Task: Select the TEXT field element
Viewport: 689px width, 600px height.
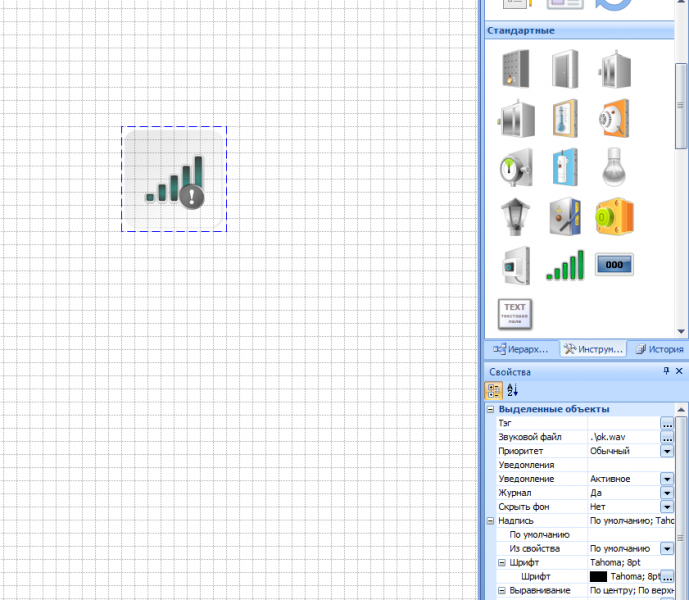Action: [515, 313]
